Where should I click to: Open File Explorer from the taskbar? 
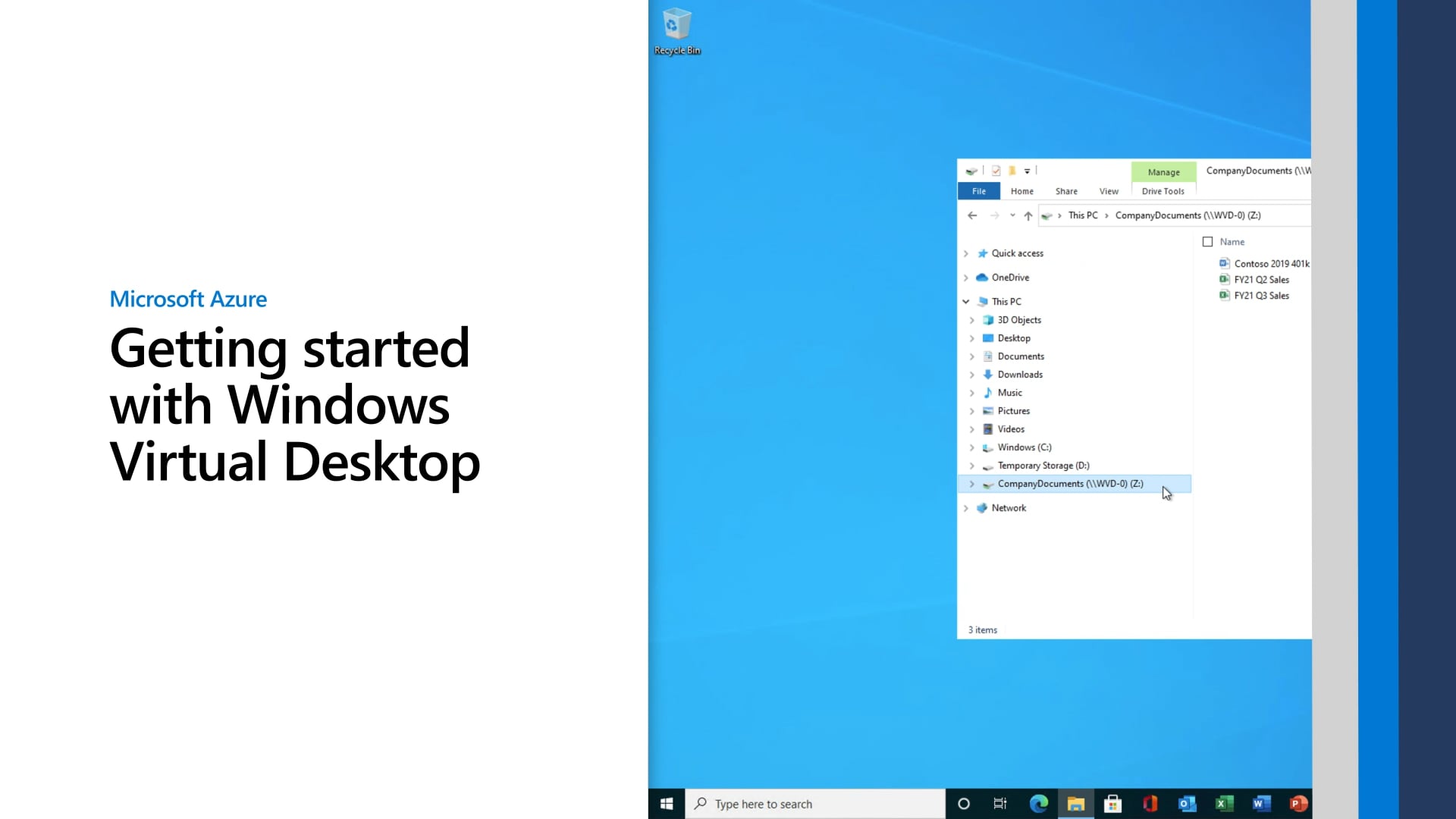click(x=1075, y=803)
